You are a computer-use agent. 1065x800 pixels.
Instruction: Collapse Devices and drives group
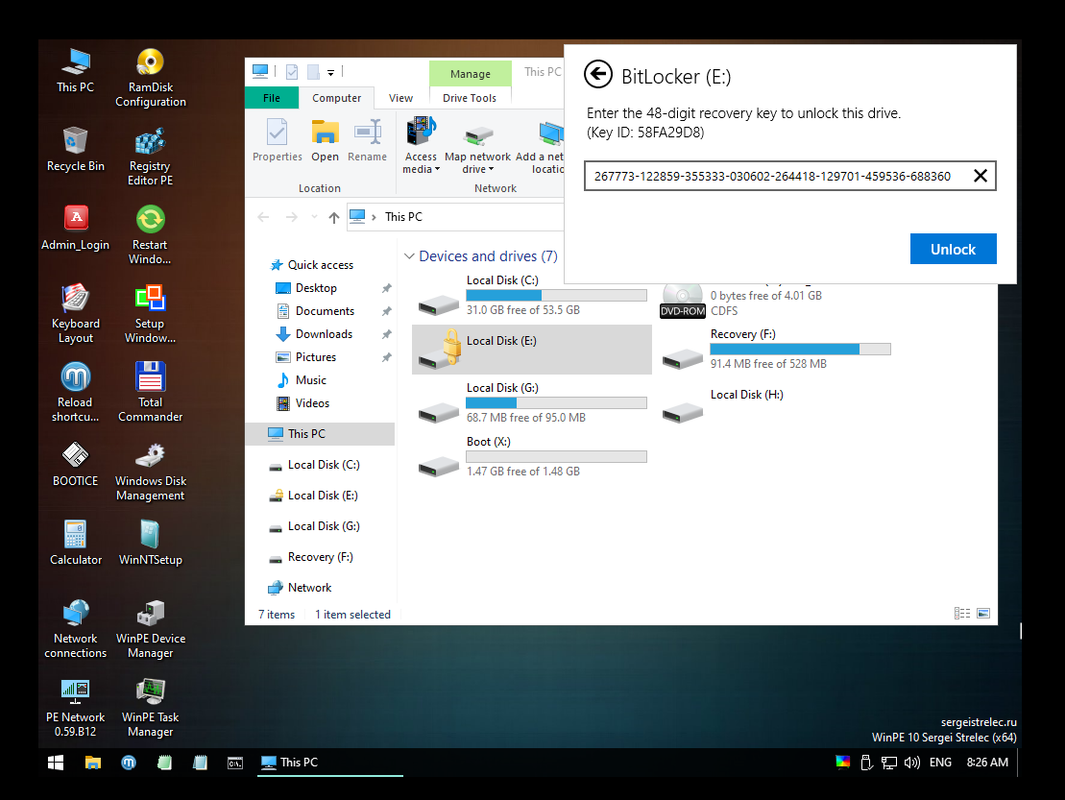pyautogui.click(x=410, y=256)
